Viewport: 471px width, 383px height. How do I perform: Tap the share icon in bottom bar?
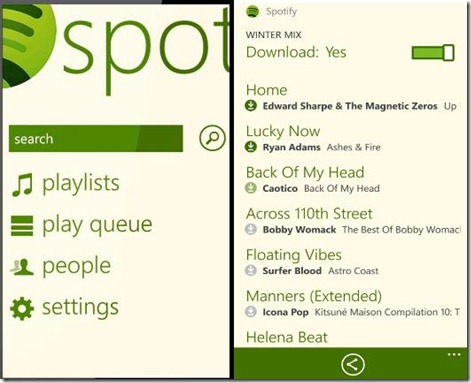click(353, 364)
